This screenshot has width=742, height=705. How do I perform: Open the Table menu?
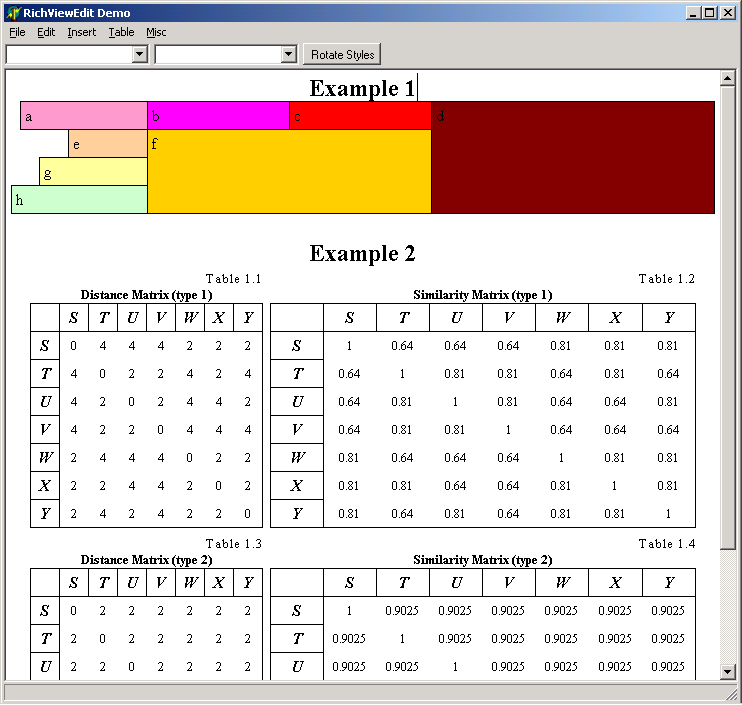(121, 32)
